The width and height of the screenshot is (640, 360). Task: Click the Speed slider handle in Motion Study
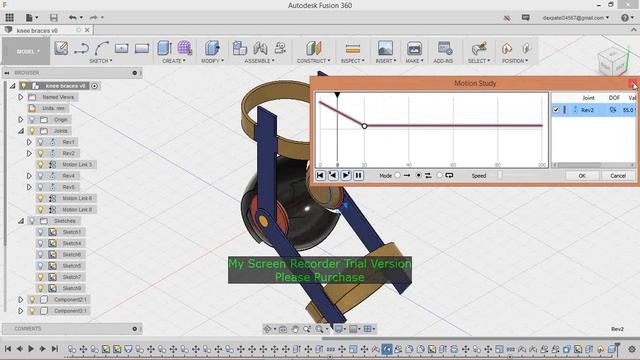point(500,176)
